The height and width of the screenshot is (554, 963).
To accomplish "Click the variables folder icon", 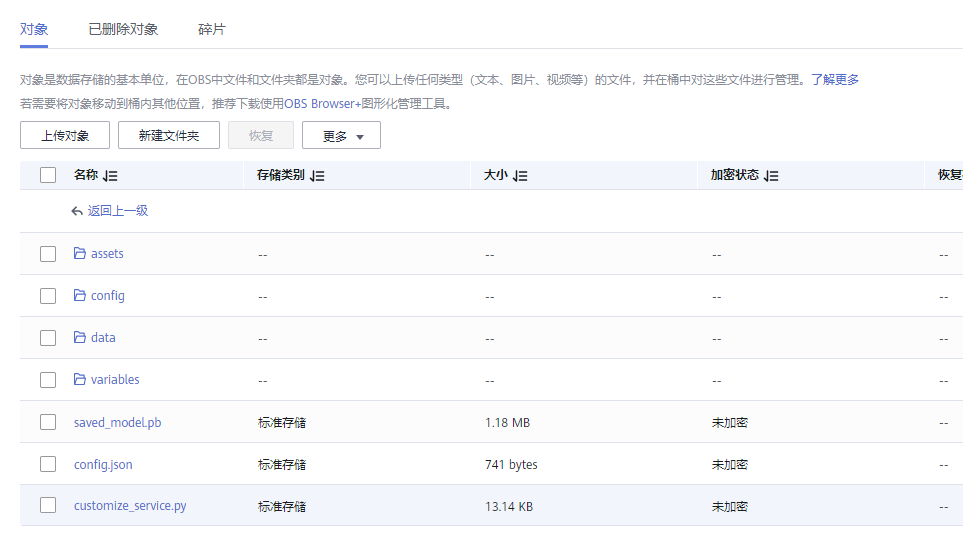I will [x=80, y=380].
